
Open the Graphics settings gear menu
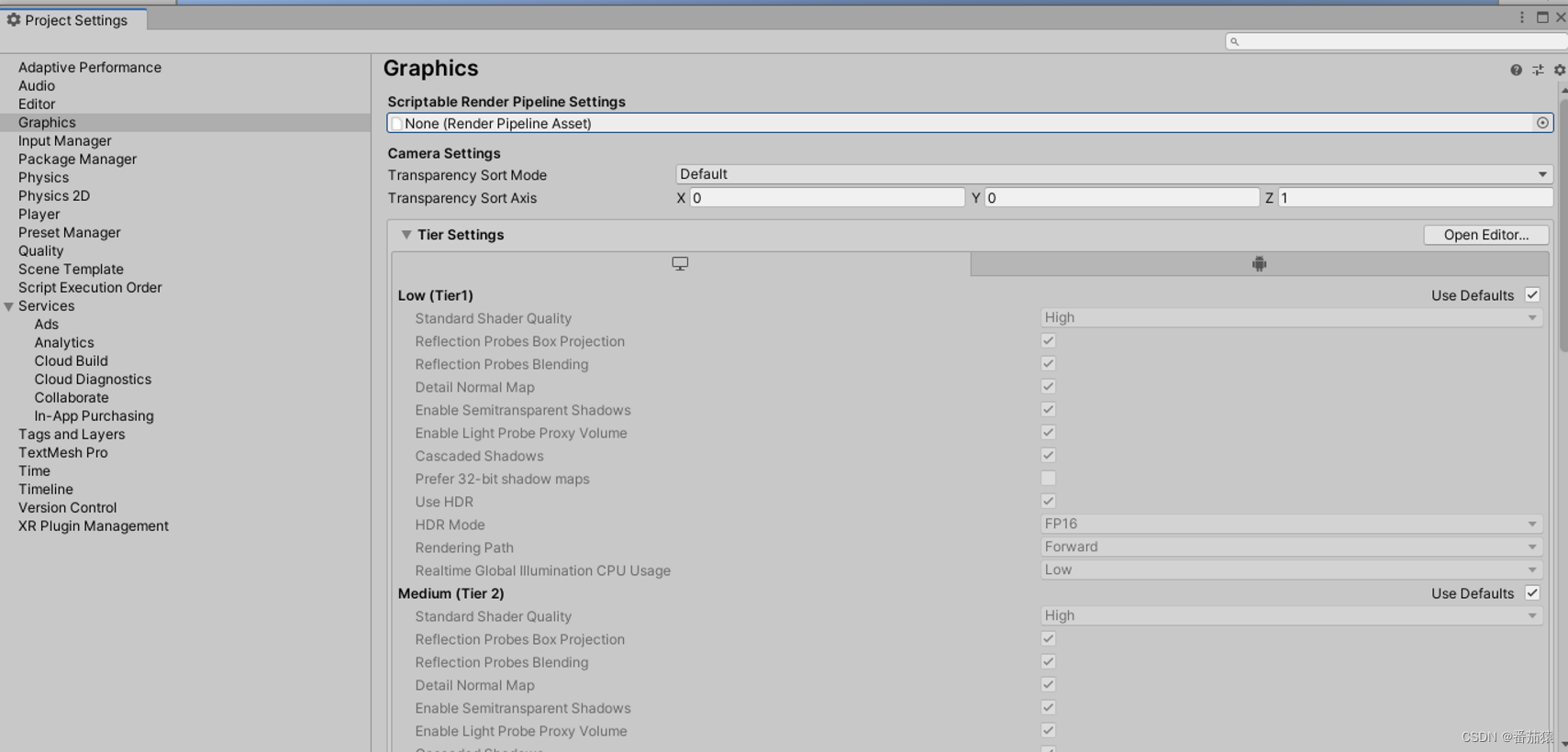point(1559,70)
